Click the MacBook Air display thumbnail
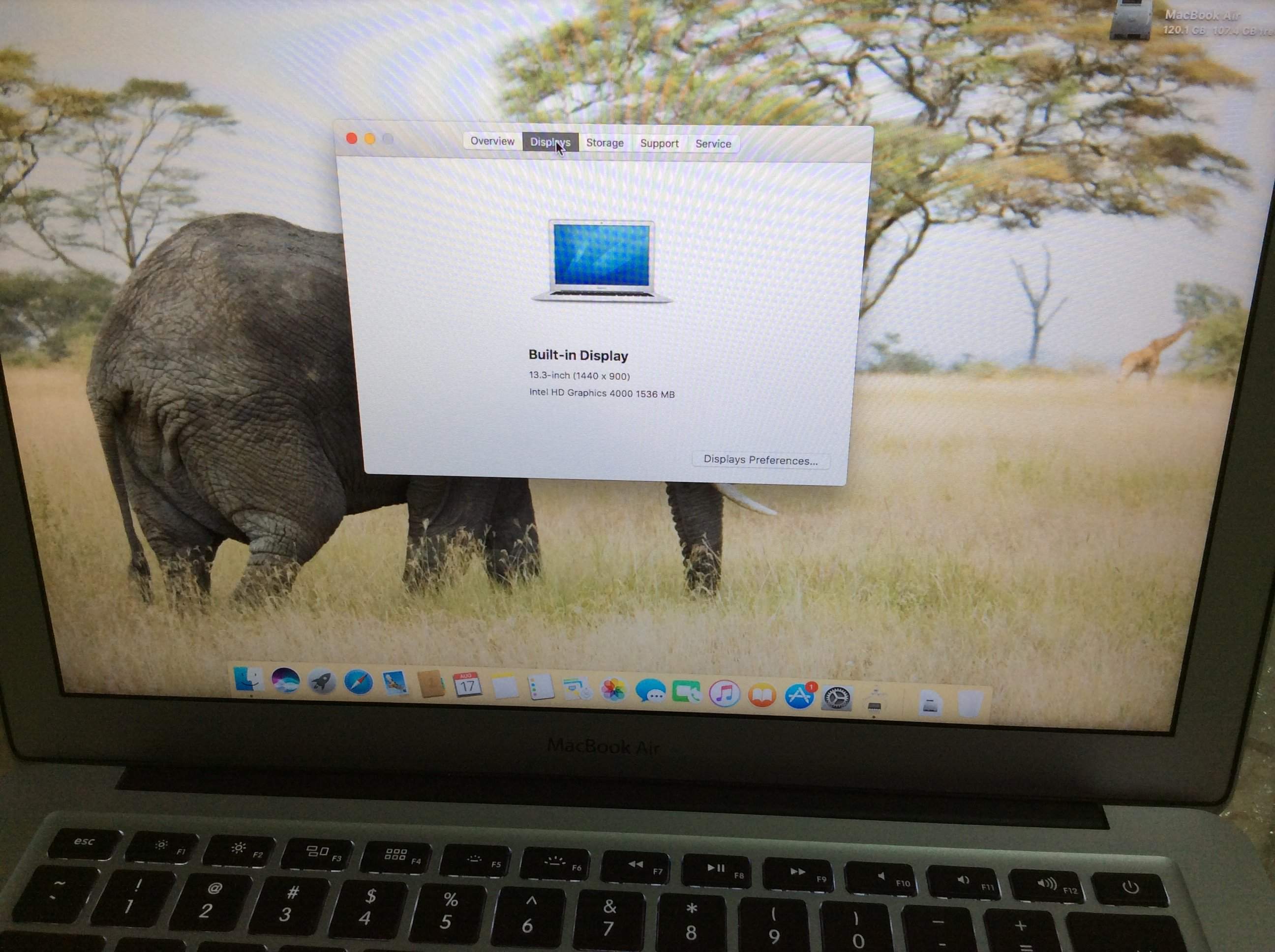Image resolution: width=1275 pixels, height=952 pixels. click(x=602, y=261)
